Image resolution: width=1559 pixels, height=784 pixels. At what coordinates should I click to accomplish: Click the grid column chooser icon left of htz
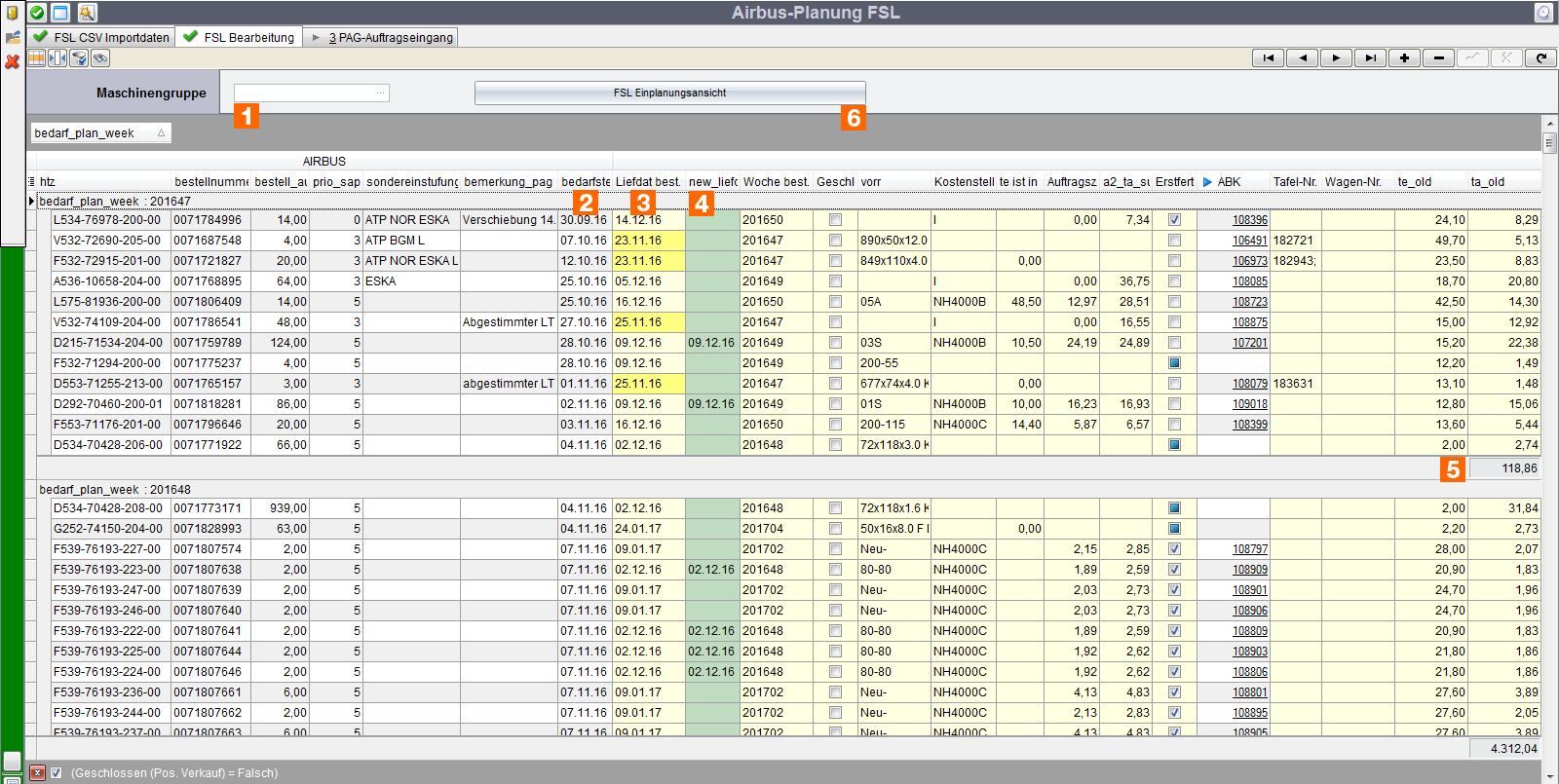click(x=31, y=181)
